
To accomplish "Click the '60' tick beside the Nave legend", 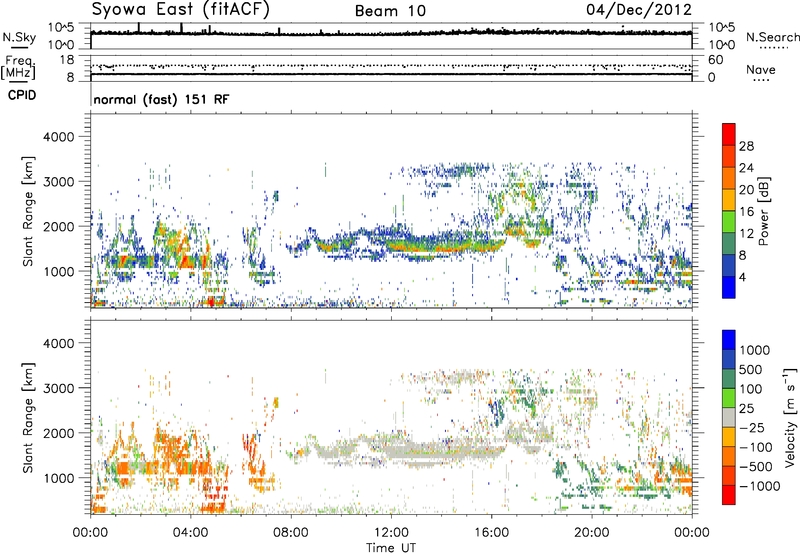I will click(x=715, y=60).
